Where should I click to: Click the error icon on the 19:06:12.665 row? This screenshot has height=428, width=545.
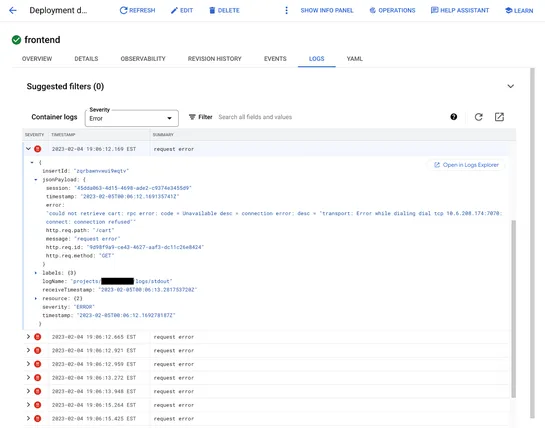tap(38, 337)
